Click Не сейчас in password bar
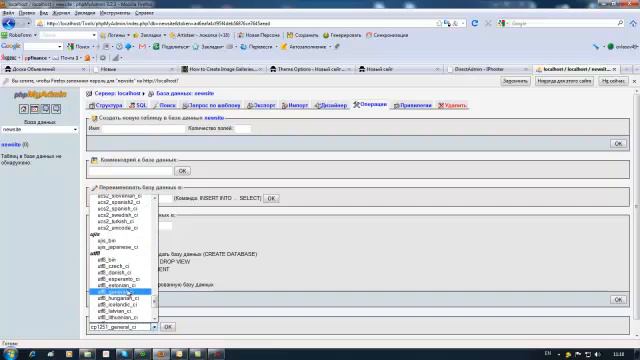 [613, 81]
